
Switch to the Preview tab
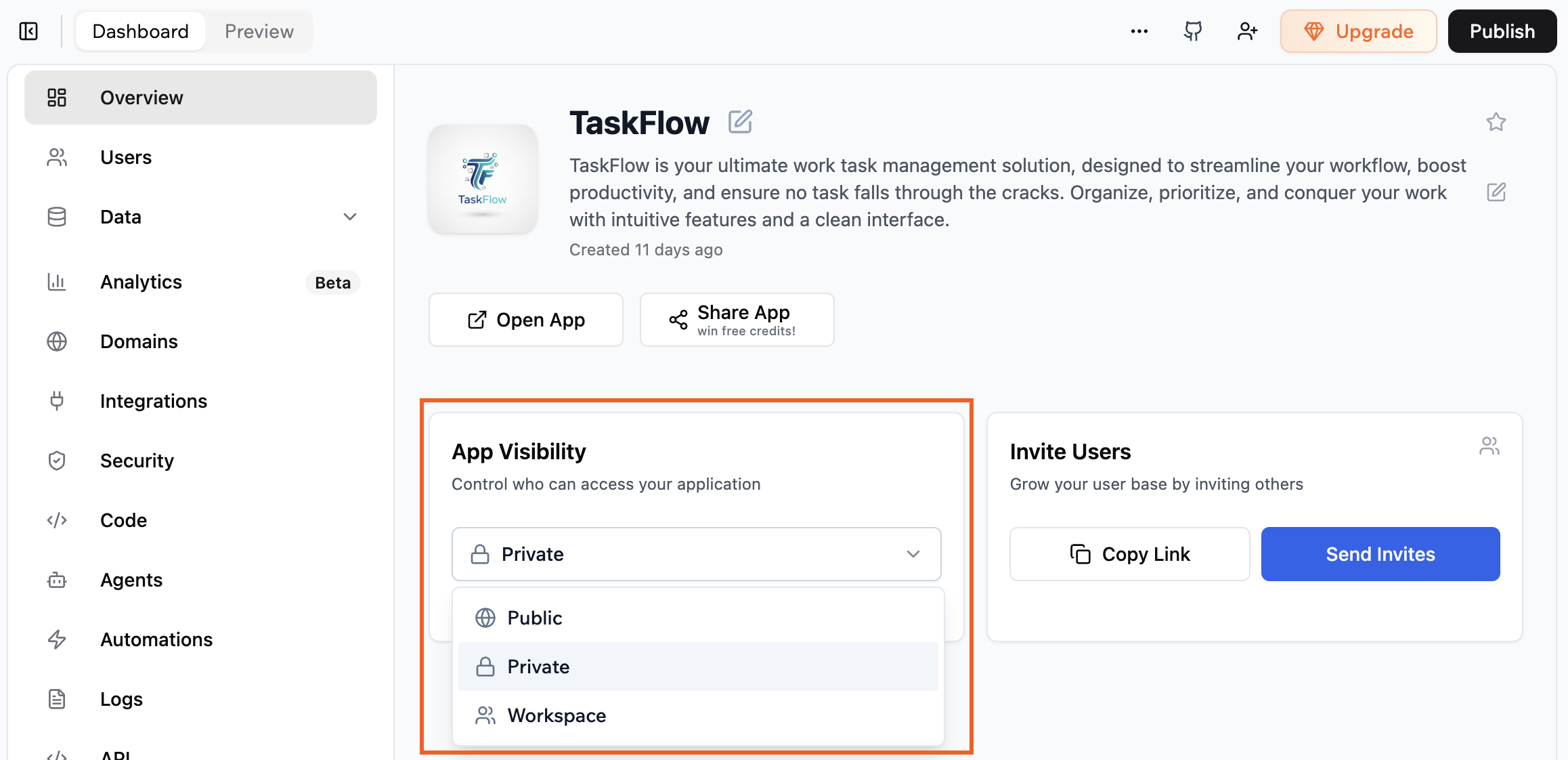(259, 31)
